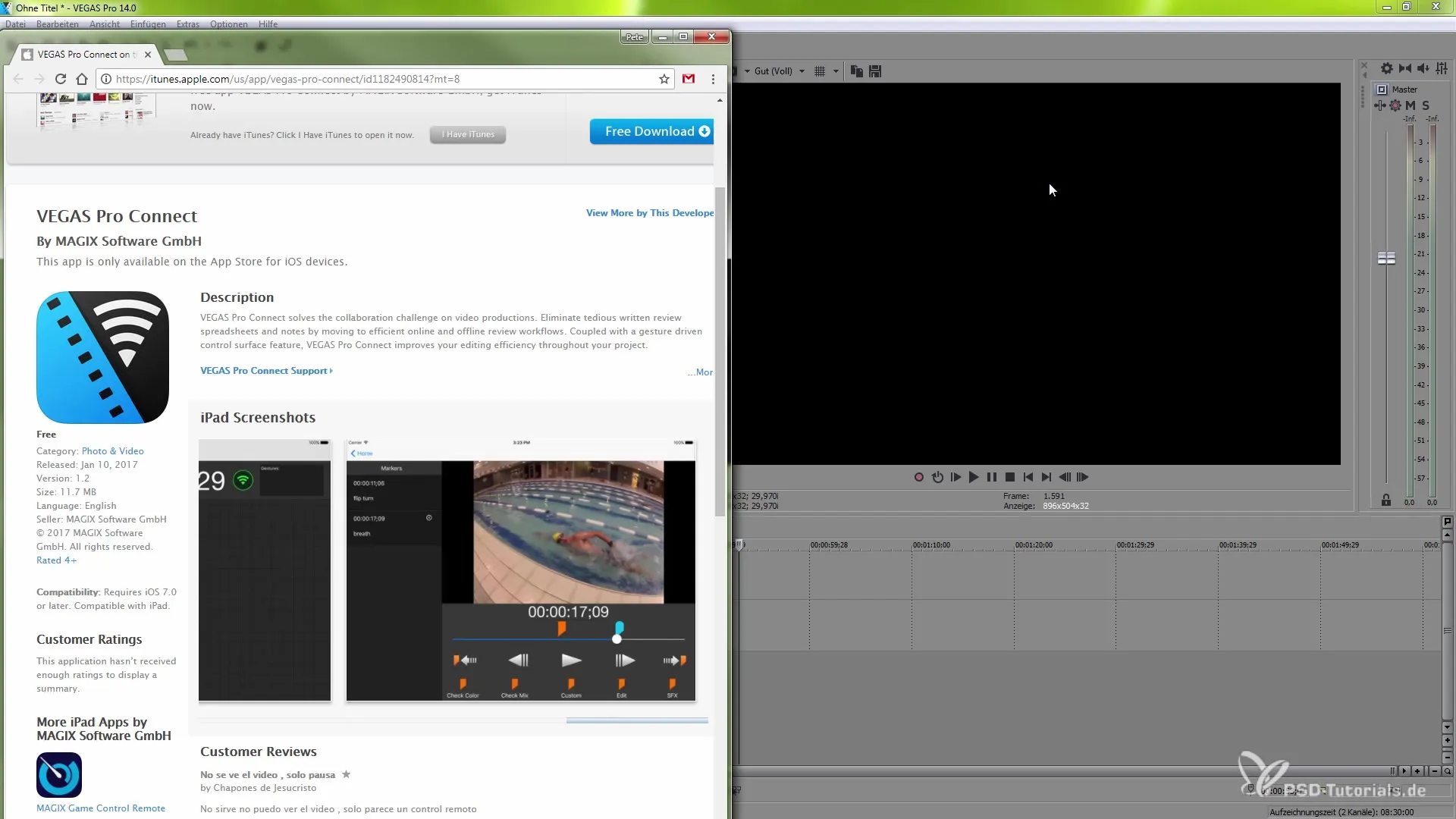Close the VEGAS Pro Connect browser tab
This screenshot has width=1456, height=819.
point(148,55)
